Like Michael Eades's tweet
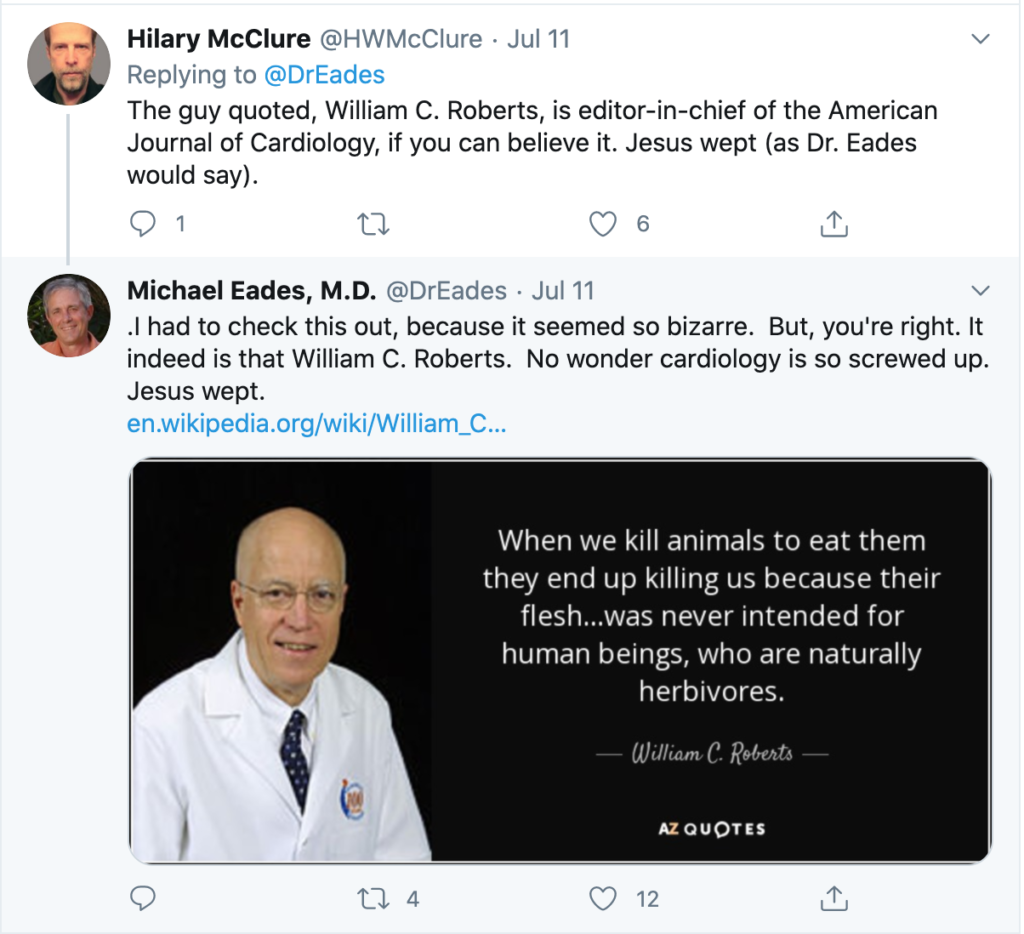This screenshot has height=934, width=1024. tap(602, 898)
